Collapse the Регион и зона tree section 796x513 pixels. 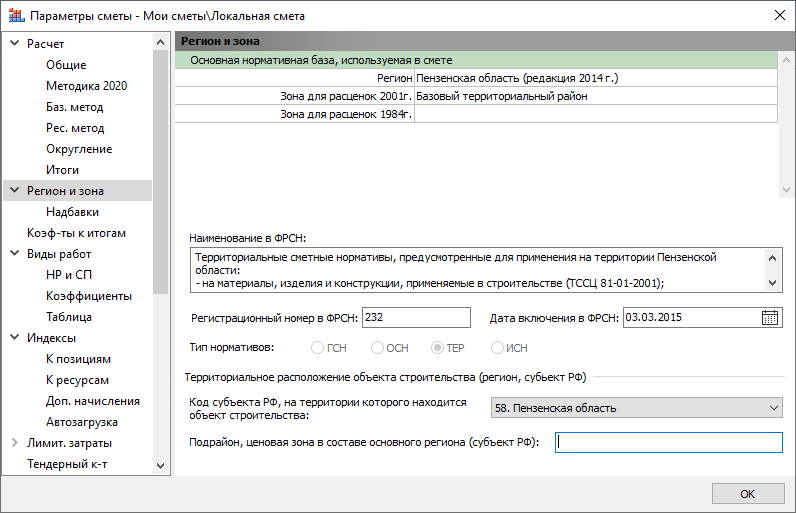(15, 191)
